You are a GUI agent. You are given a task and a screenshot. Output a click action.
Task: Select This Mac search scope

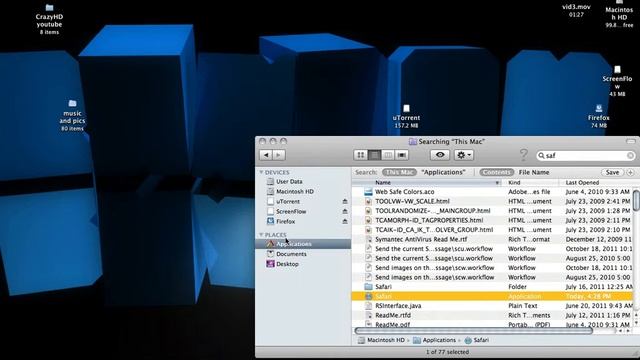coord(399,172)
